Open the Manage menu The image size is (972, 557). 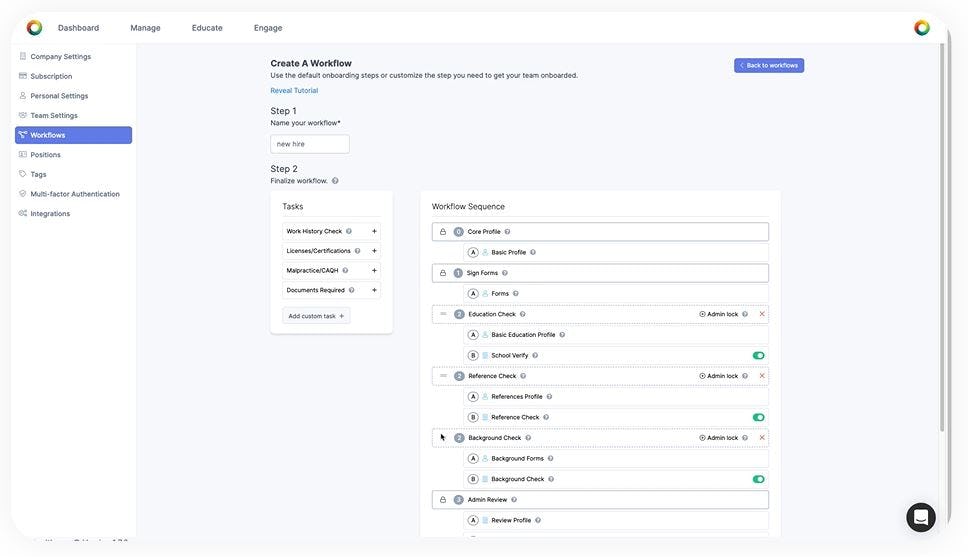pyautogui.click(x=145, y=28)
